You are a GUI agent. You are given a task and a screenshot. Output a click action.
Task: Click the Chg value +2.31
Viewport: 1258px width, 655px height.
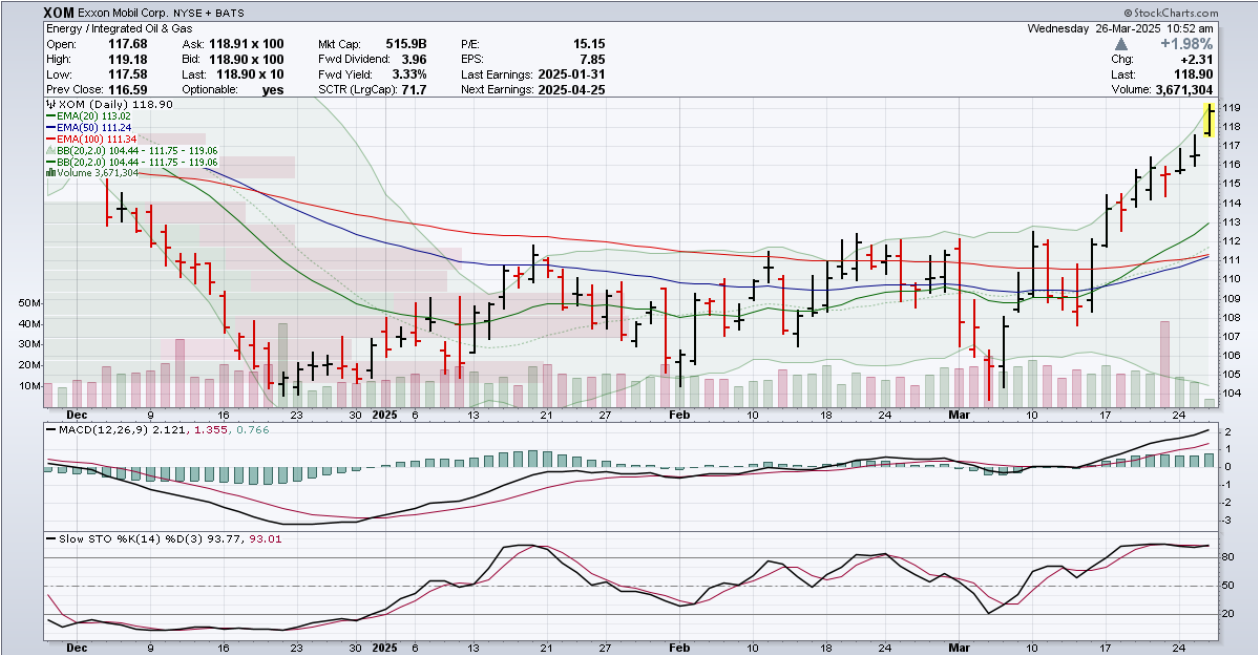[1197, 59]
